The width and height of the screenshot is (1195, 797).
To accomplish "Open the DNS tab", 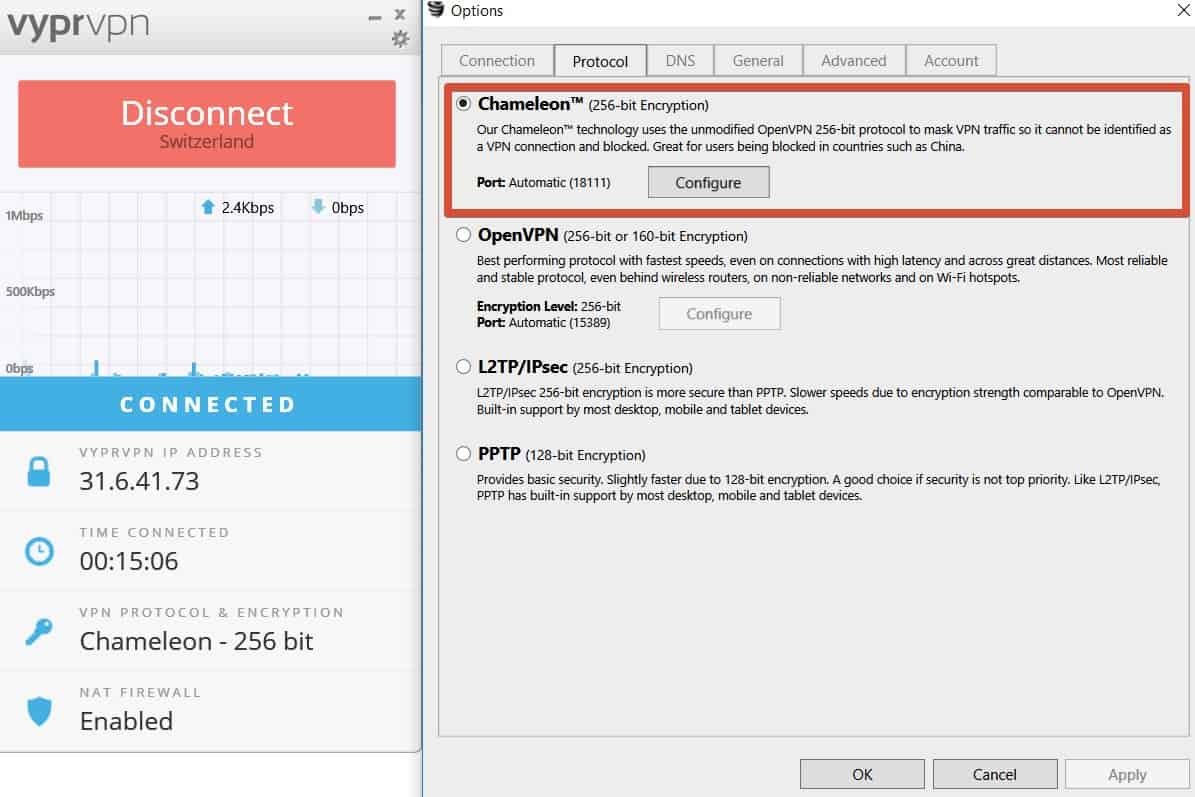I will pos(680,60).
